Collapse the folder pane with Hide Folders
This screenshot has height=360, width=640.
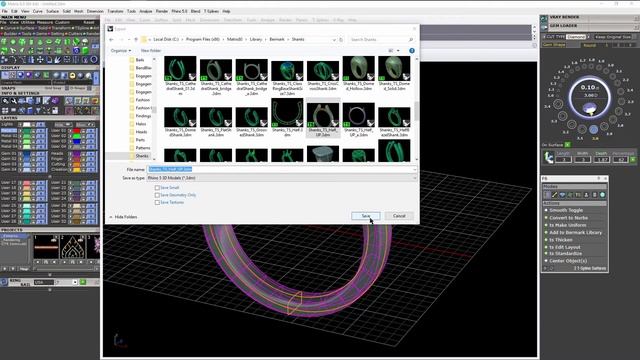pyautogui.click(x=123, y=217)
